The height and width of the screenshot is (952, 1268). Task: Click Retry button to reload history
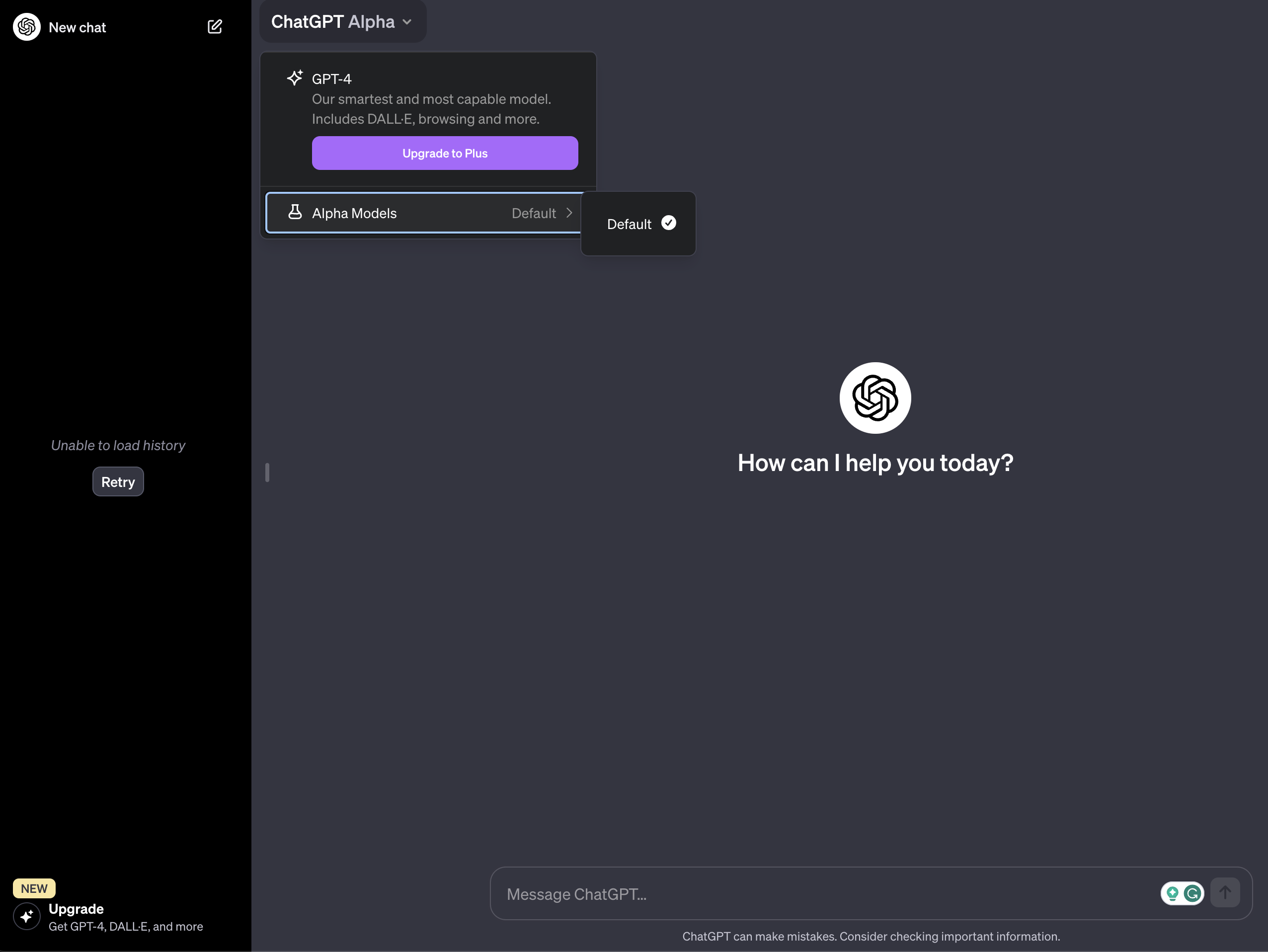tap(117, 481)
